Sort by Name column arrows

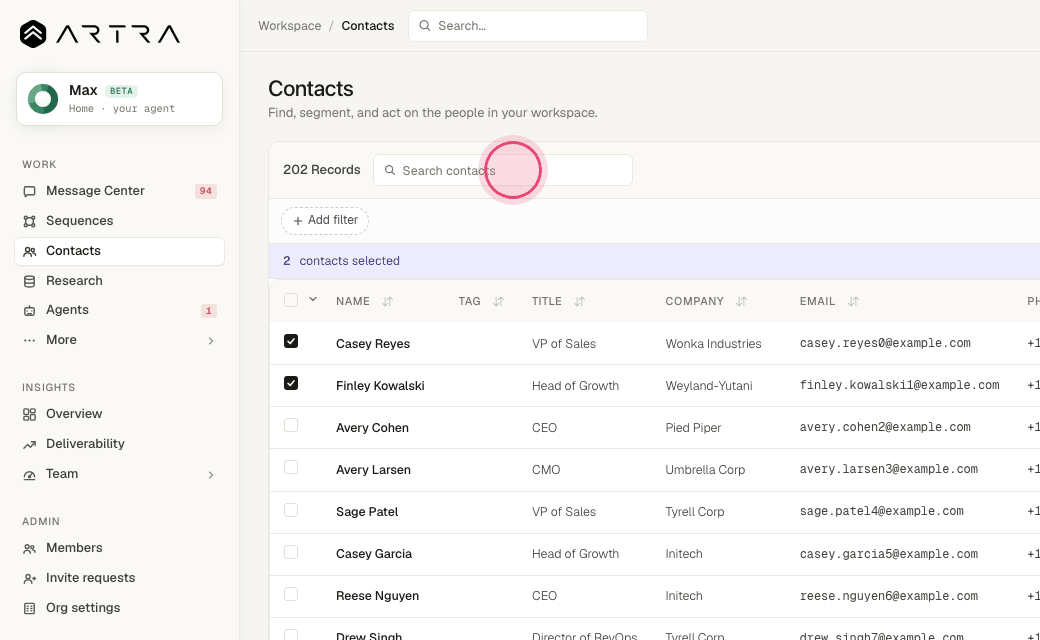tap(387, 302)
